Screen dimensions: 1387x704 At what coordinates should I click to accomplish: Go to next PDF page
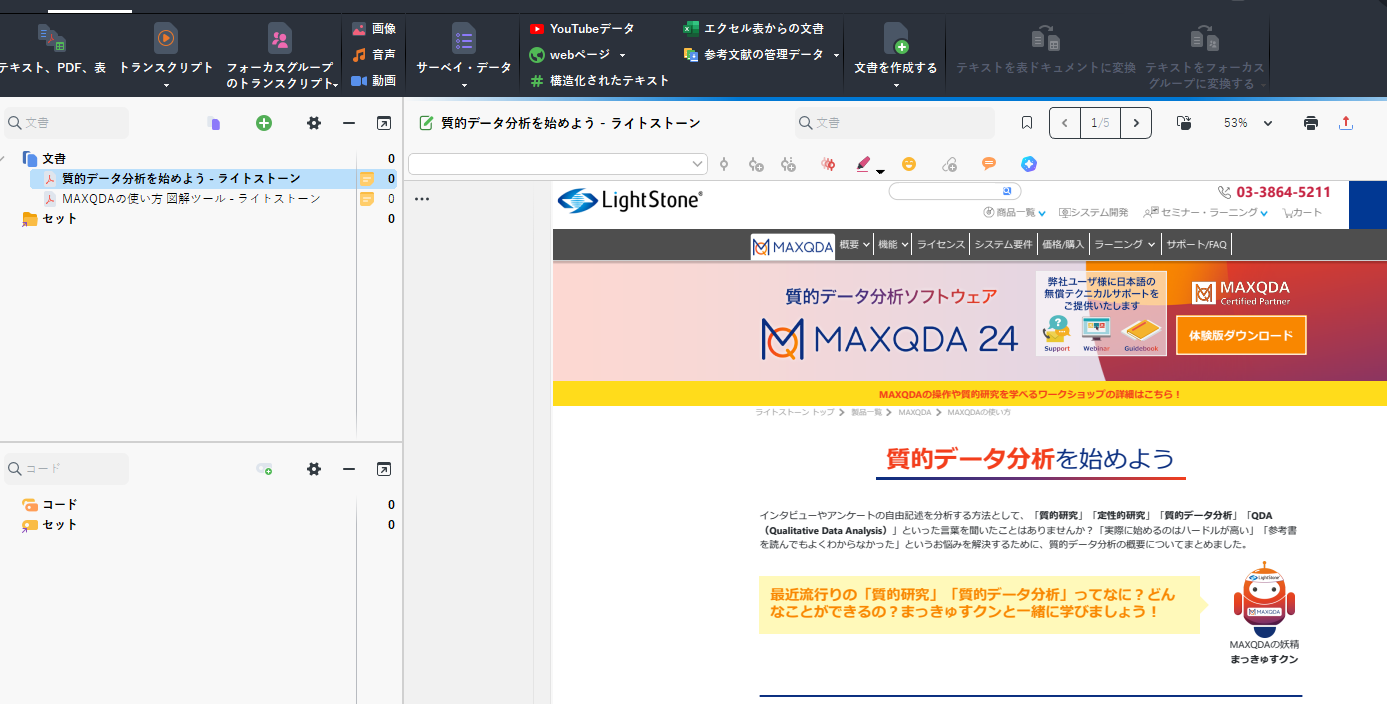click(1136, 123)
